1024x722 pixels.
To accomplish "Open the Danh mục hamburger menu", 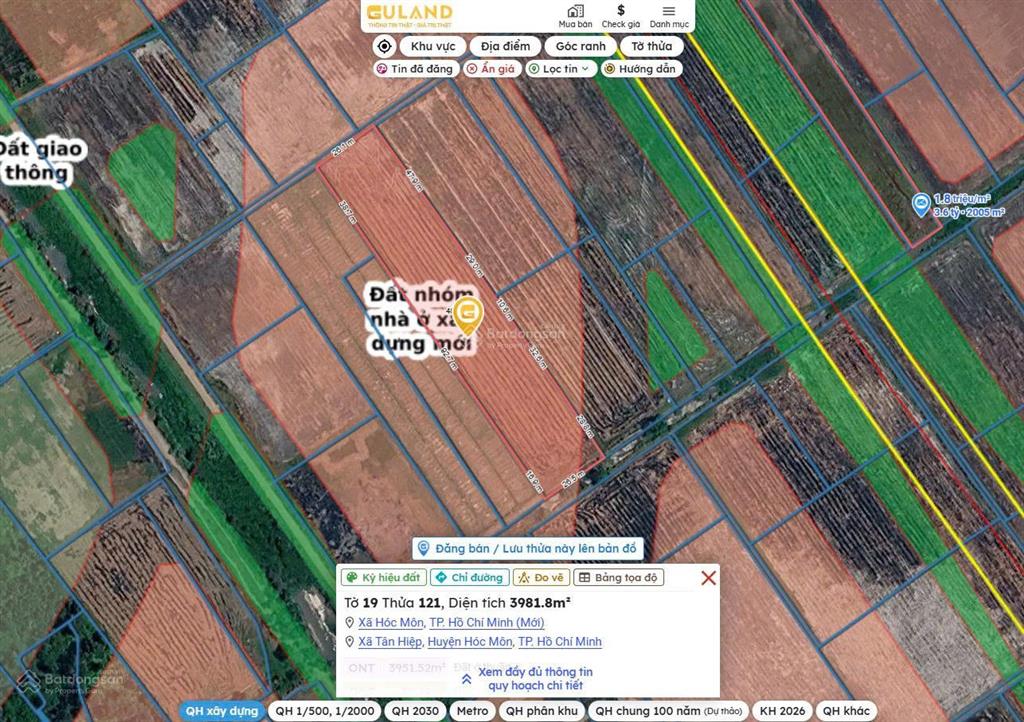I will [x=669, y=16].
